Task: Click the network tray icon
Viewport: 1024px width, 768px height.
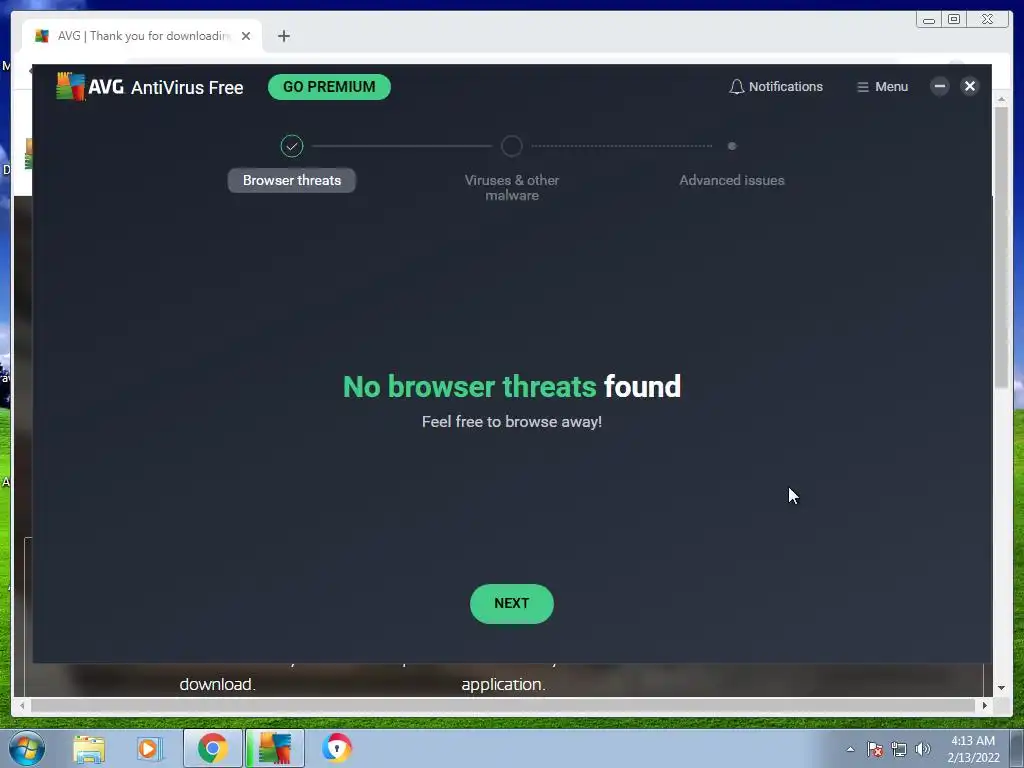Action: click(x=899, y=749)
